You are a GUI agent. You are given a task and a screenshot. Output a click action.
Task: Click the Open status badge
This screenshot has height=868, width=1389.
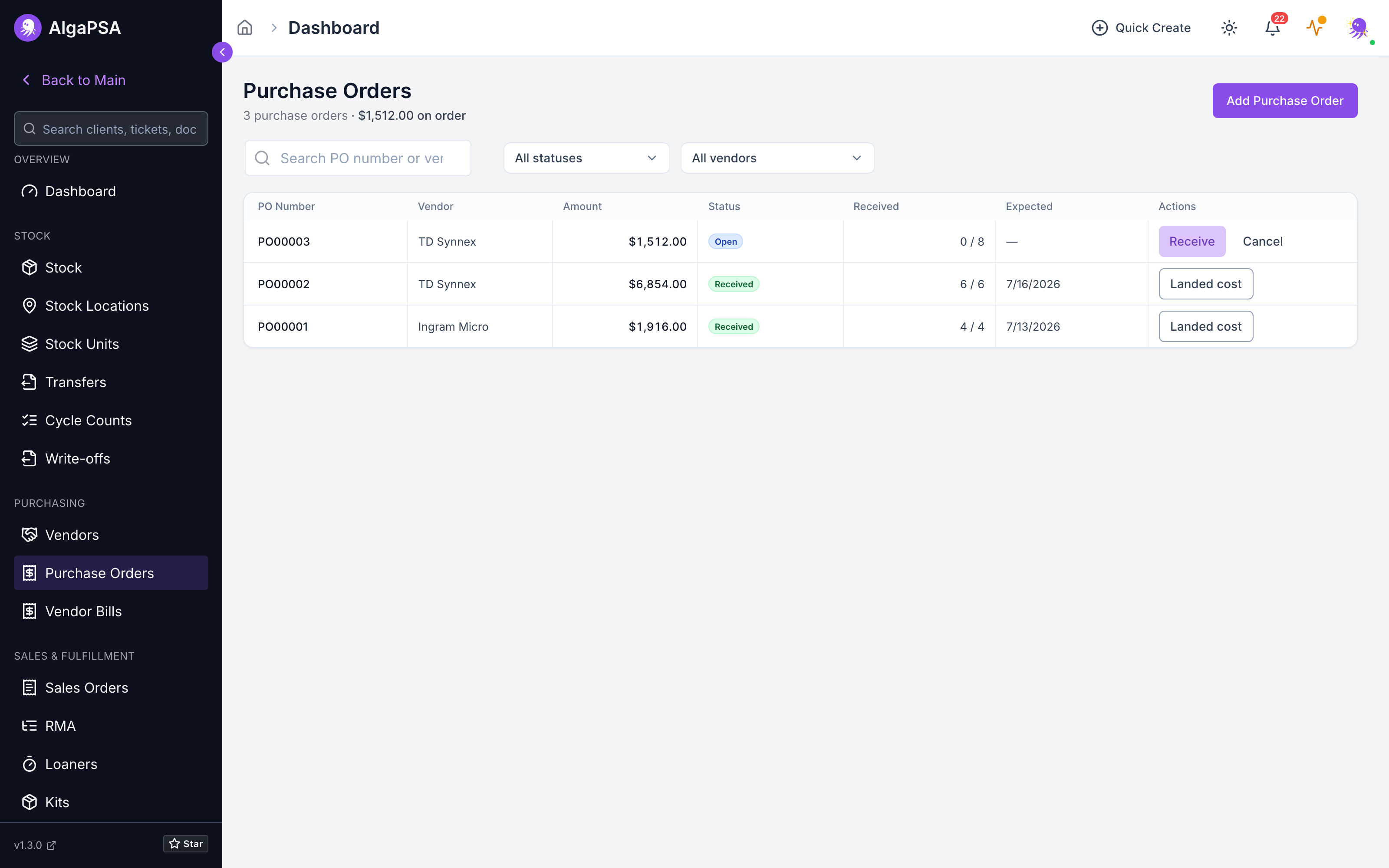click(x=725, y=241)
